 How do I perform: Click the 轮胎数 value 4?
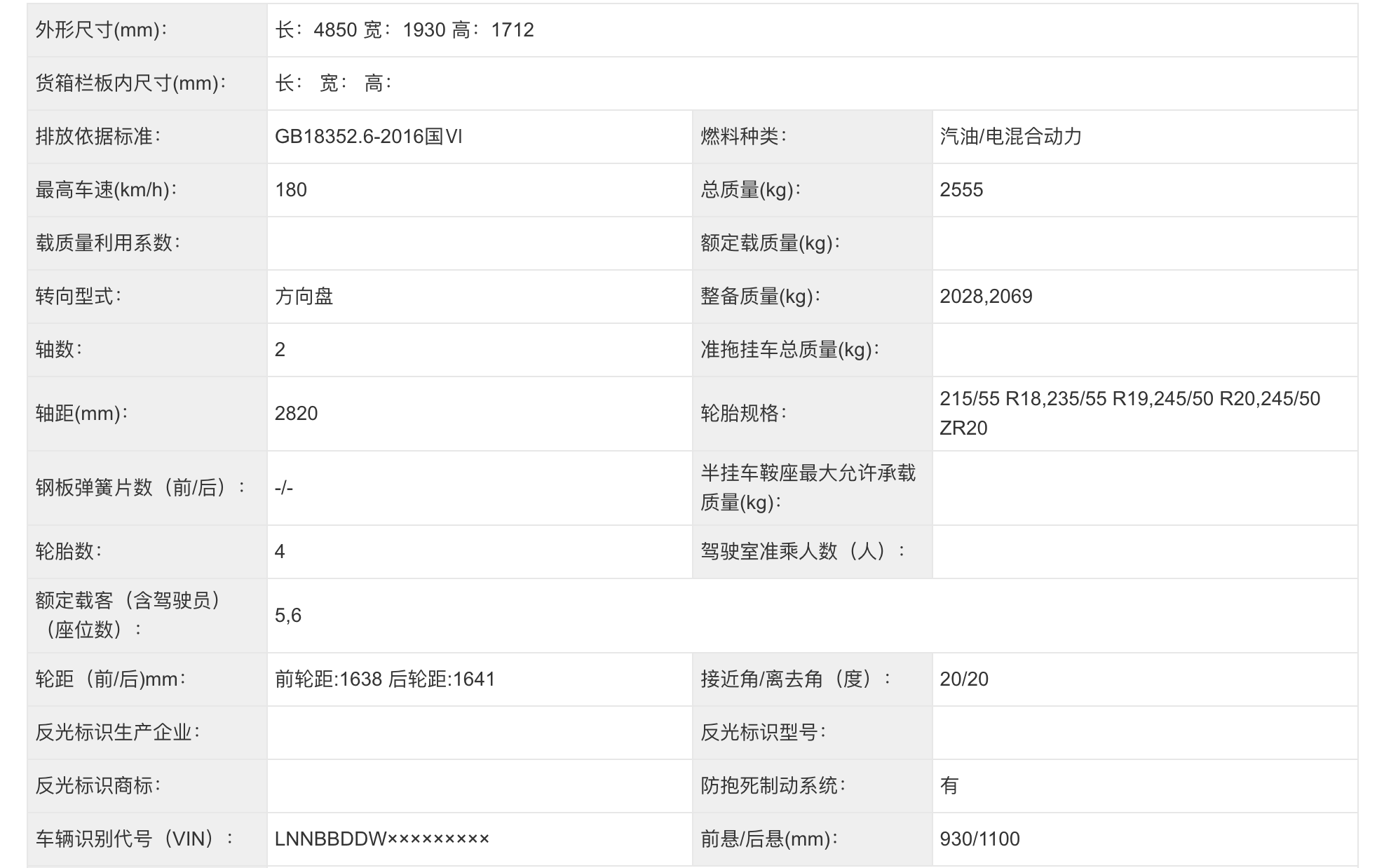(280, 552)
